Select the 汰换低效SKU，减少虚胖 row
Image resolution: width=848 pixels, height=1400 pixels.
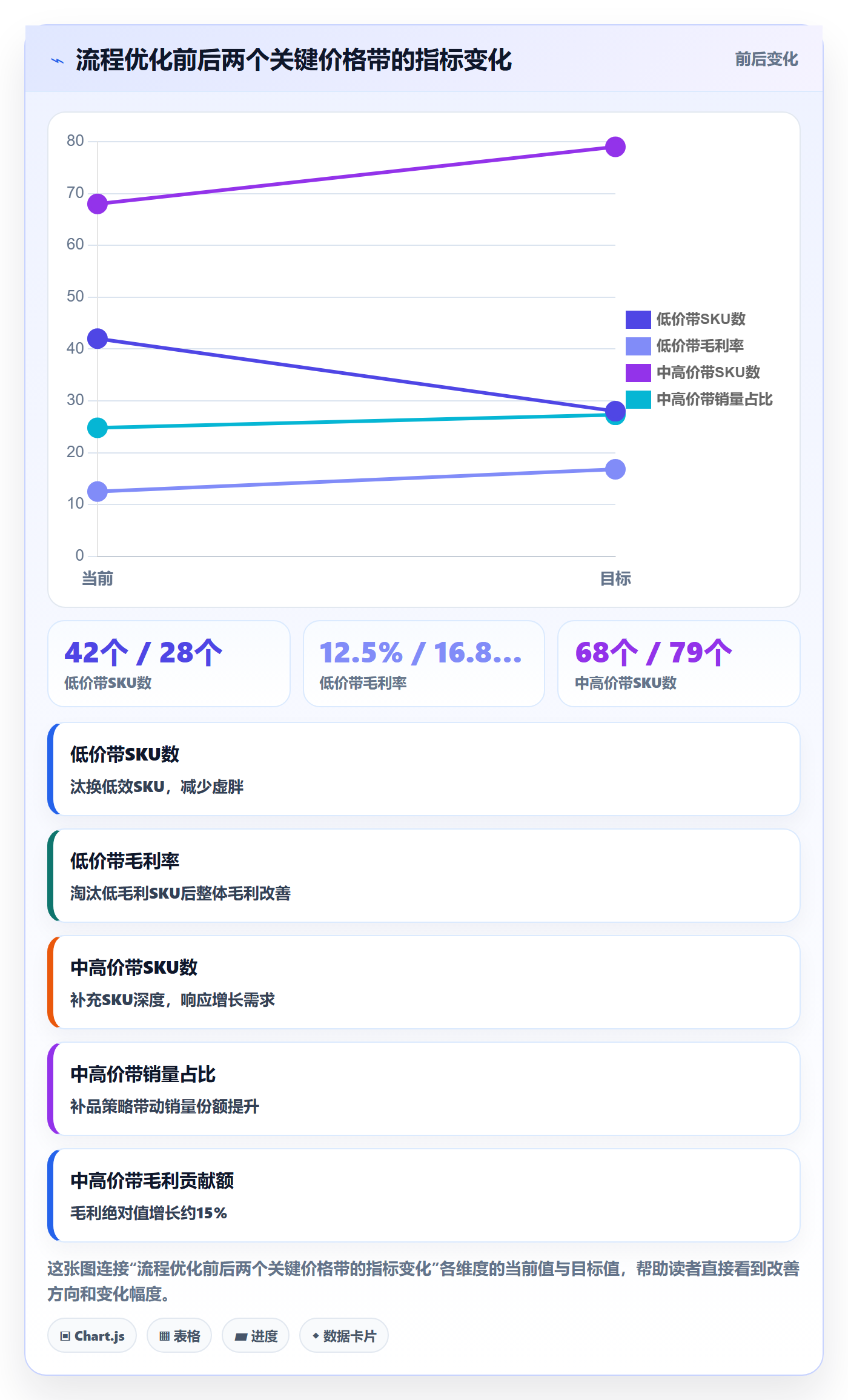click(x=424, y=769)
